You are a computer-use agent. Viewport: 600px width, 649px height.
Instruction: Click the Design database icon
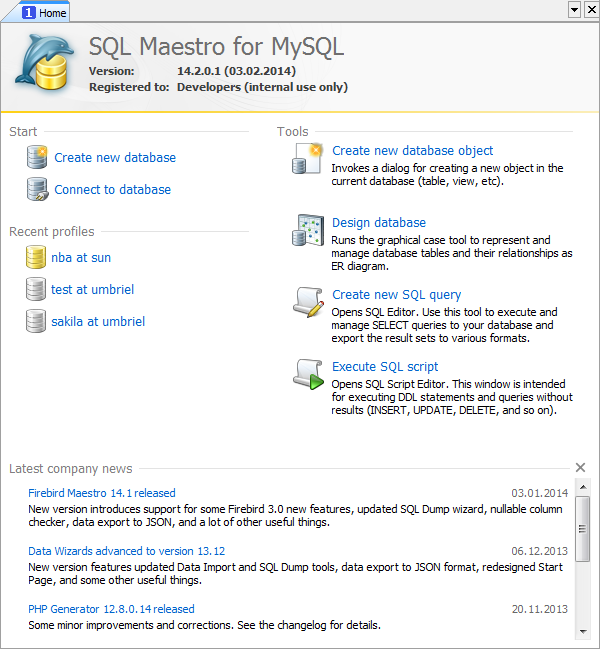(x=307, y=231)
